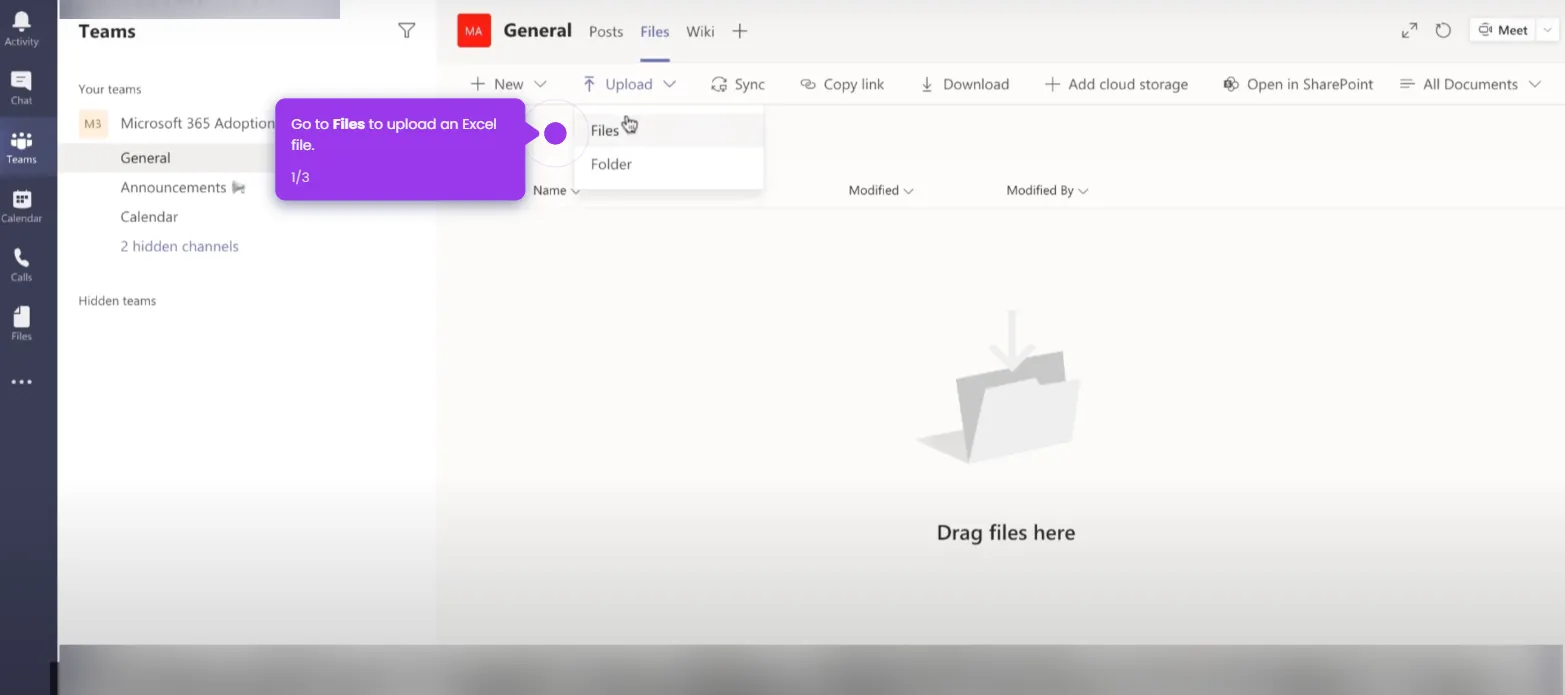
Task: Click the Your teams label
Action: 110,89
